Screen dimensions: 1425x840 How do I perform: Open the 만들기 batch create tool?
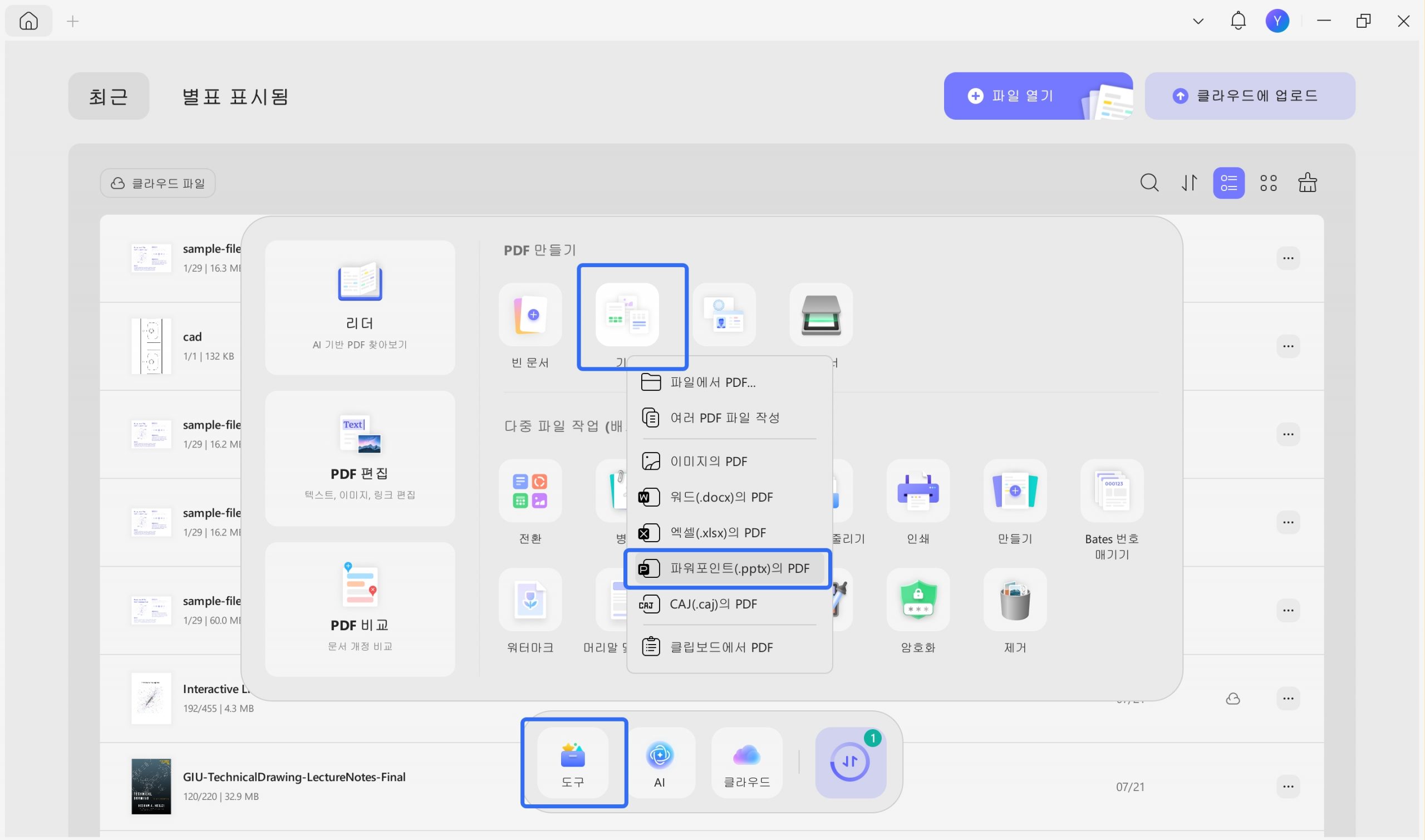1015,491
